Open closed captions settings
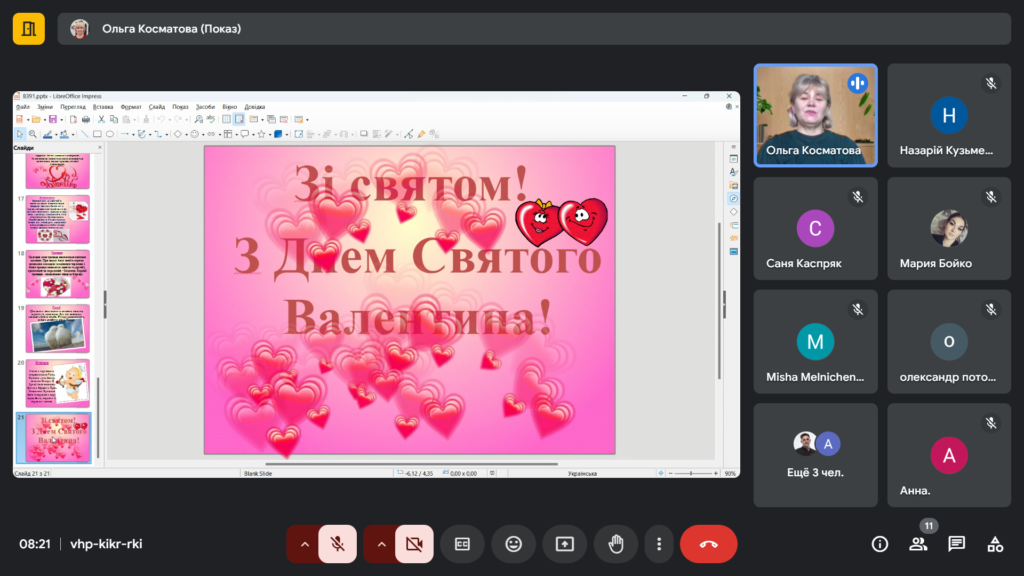This screenshot has width=1024, height=576. (x=462, y=544)
